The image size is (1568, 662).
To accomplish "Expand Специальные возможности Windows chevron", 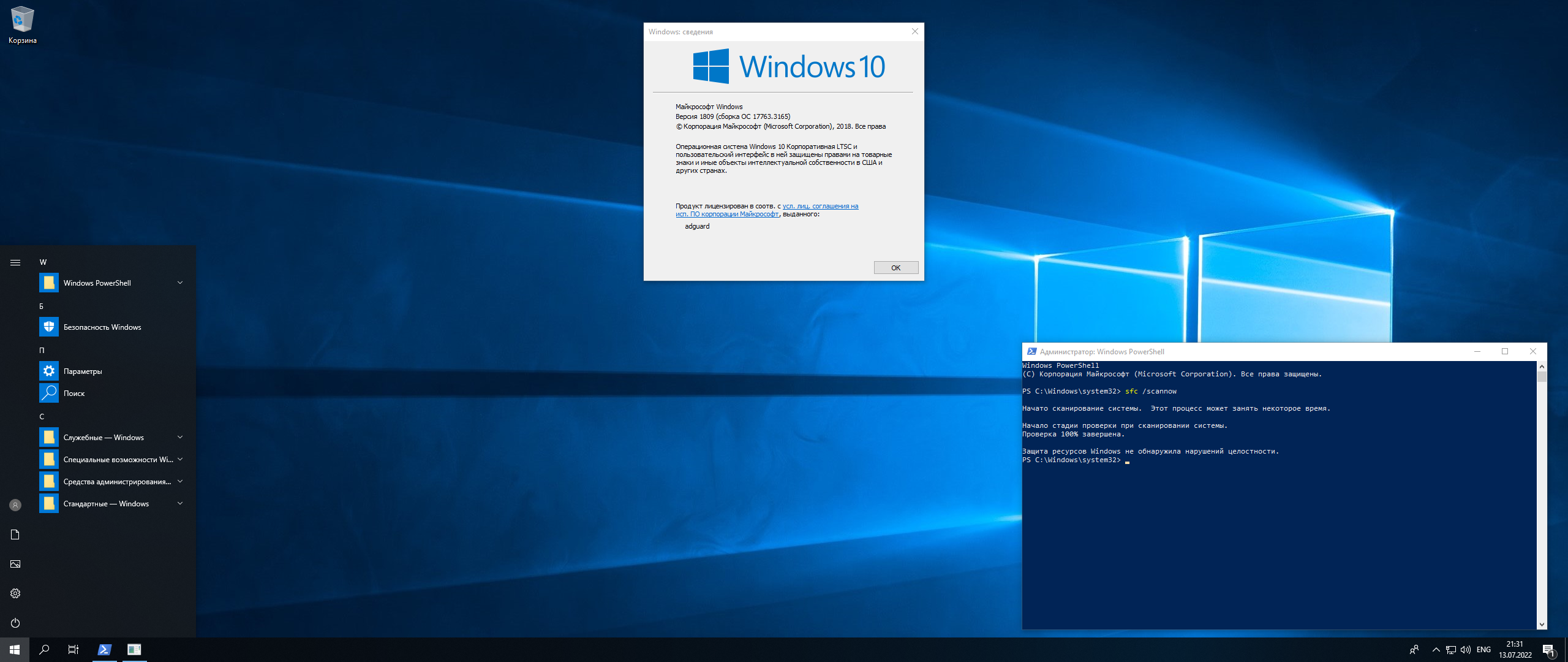I will pyautogui.click(x=180, y=459).
